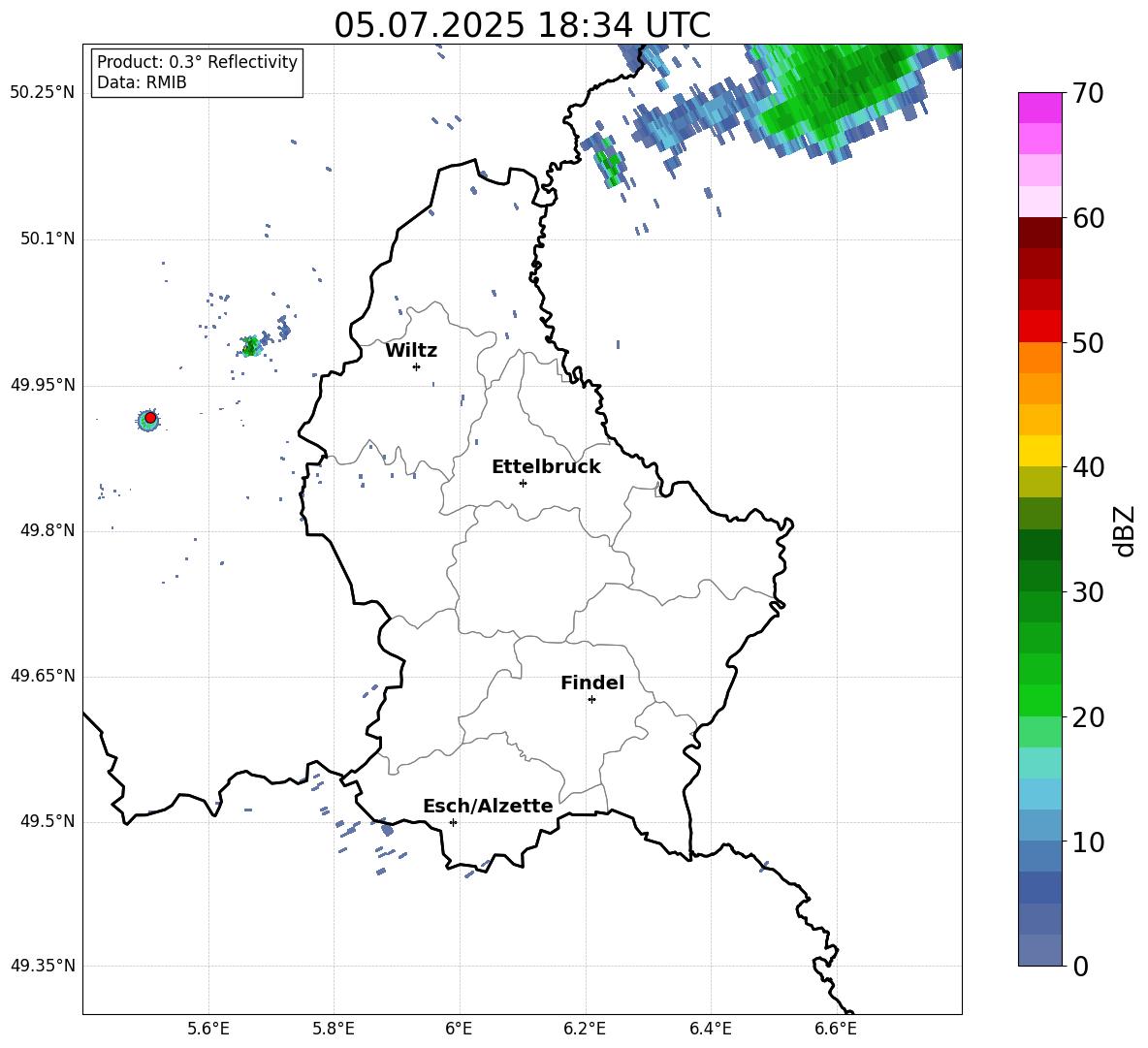Click the Findel station label

[x=592, y=683]
